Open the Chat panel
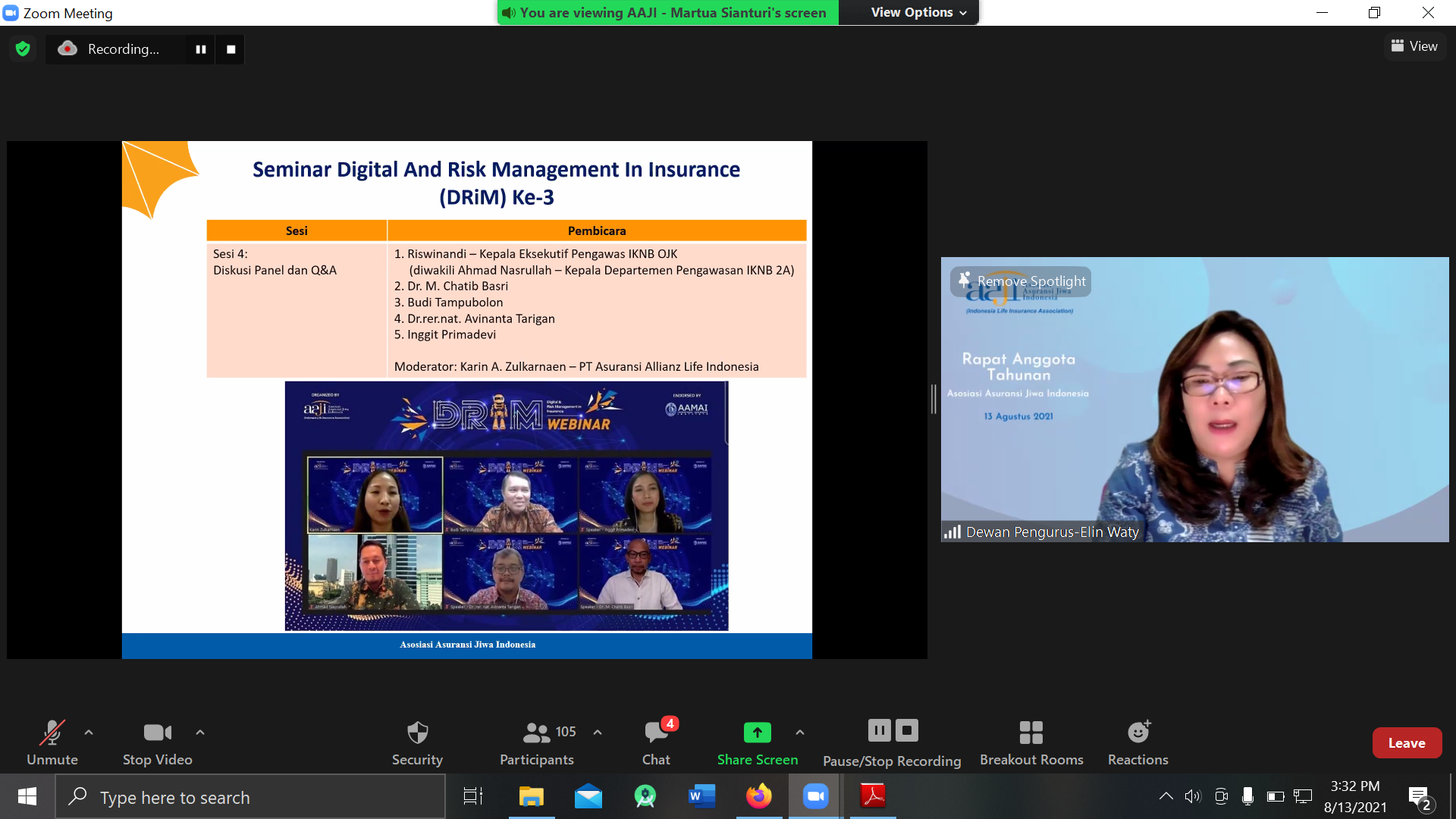The width and height of the screenshot is (1456, 819). coord(657,743)
